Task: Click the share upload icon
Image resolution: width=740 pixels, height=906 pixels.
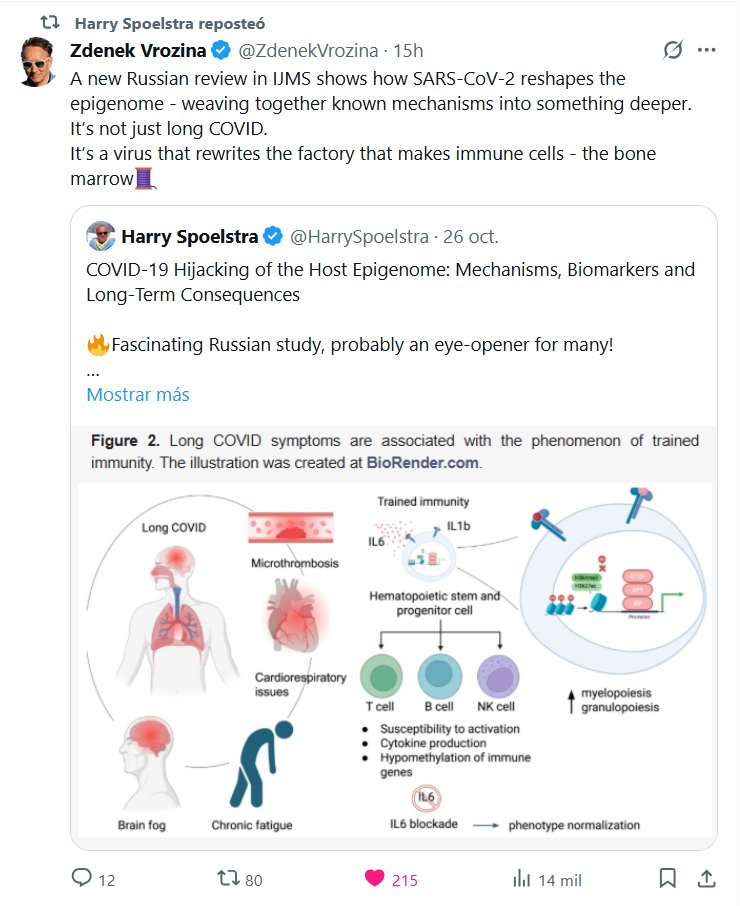Action: tap(705, 879)
